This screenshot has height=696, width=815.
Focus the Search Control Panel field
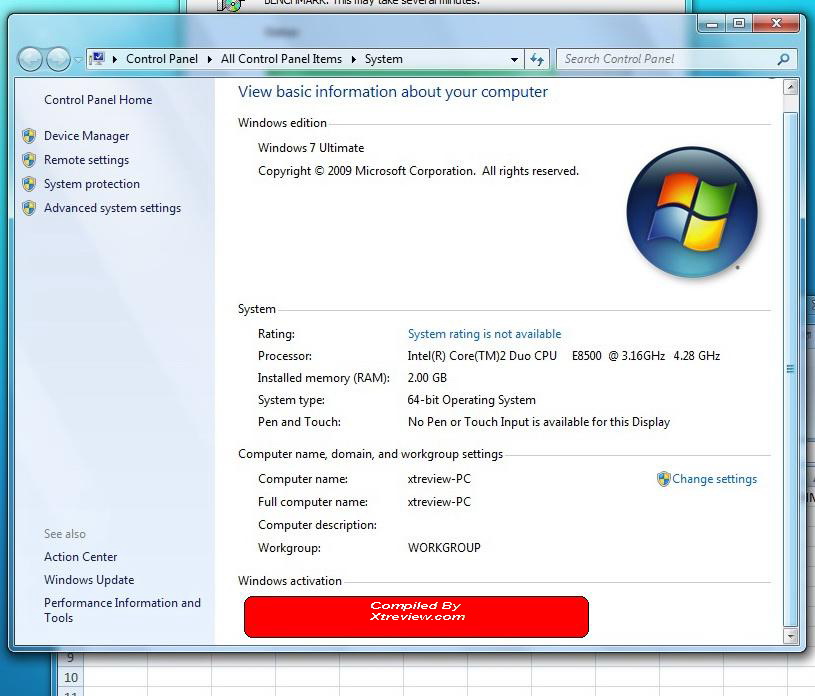(665, 59)
